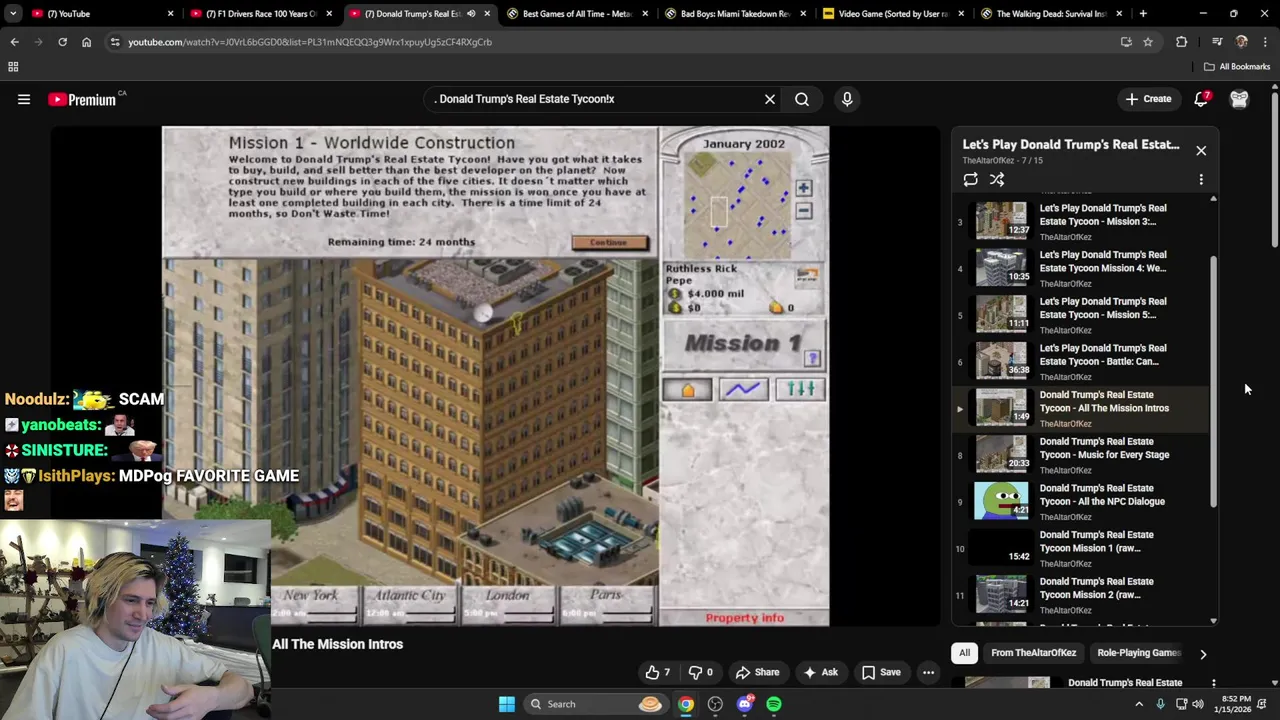Open YouTube notifications bell
The width and height of the screenshot is (1280, 720).
pyautogui.click(x=1201, y=99)
